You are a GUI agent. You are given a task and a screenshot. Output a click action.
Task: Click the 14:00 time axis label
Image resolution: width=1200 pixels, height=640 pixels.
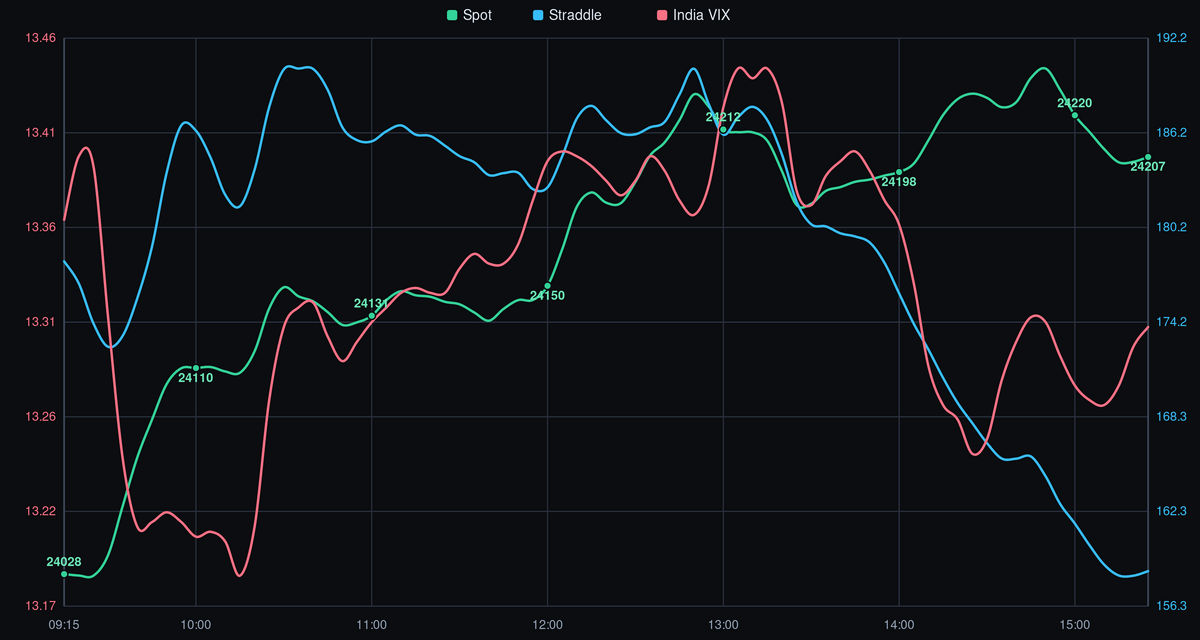click(899, 625)
